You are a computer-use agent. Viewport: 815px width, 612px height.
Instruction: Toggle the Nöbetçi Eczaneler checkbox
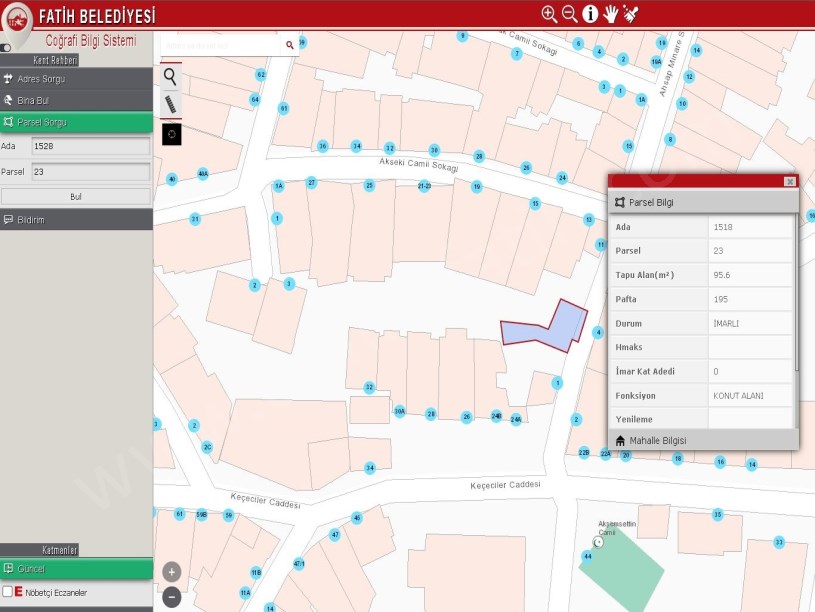pyautogui.click(x=8, y=592)
